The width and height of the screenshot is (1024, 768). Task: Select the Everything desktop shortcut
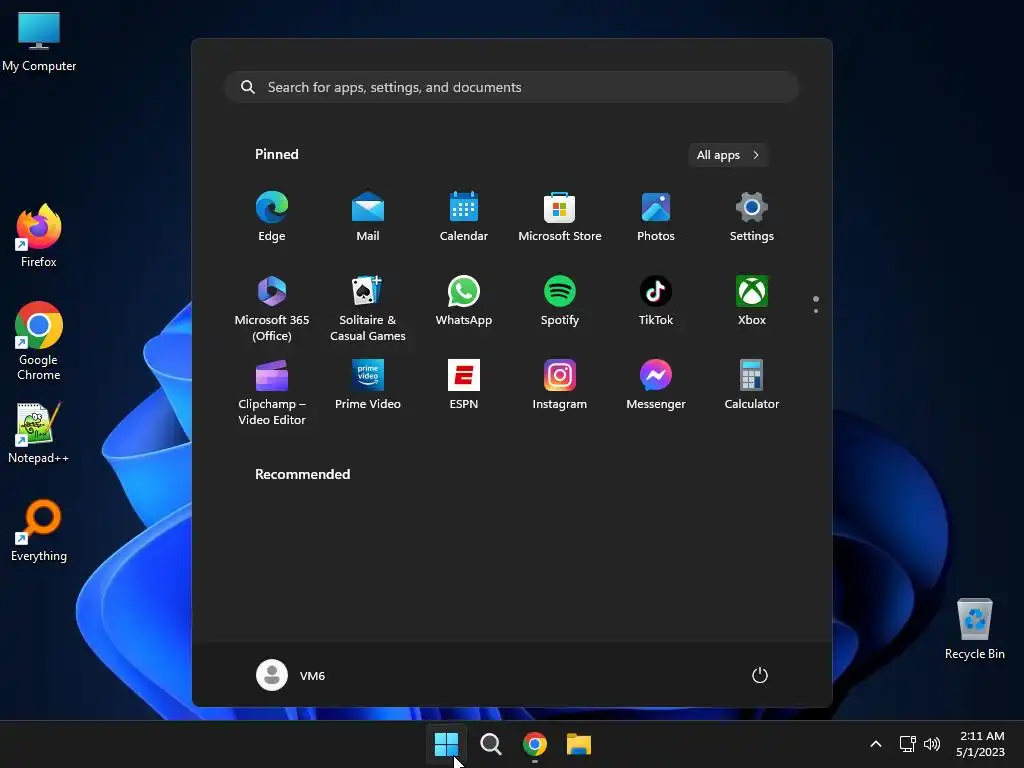tap(39, 531)
